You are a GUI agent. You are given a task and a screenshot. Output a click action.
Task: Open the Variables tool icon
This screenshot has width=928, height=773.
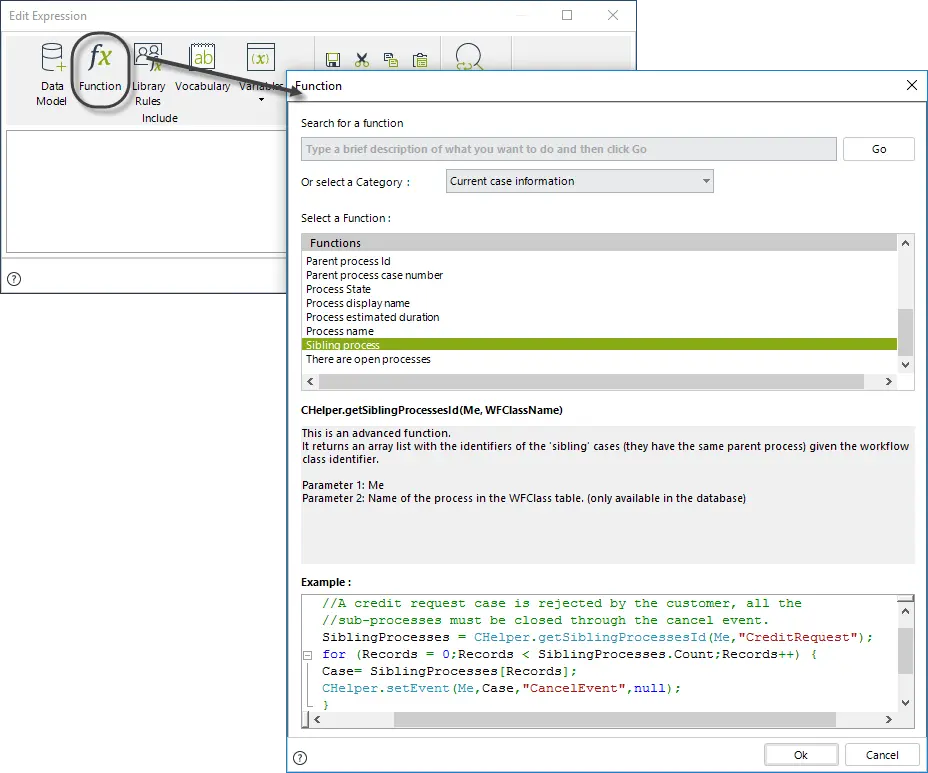[x=260, y=58]
